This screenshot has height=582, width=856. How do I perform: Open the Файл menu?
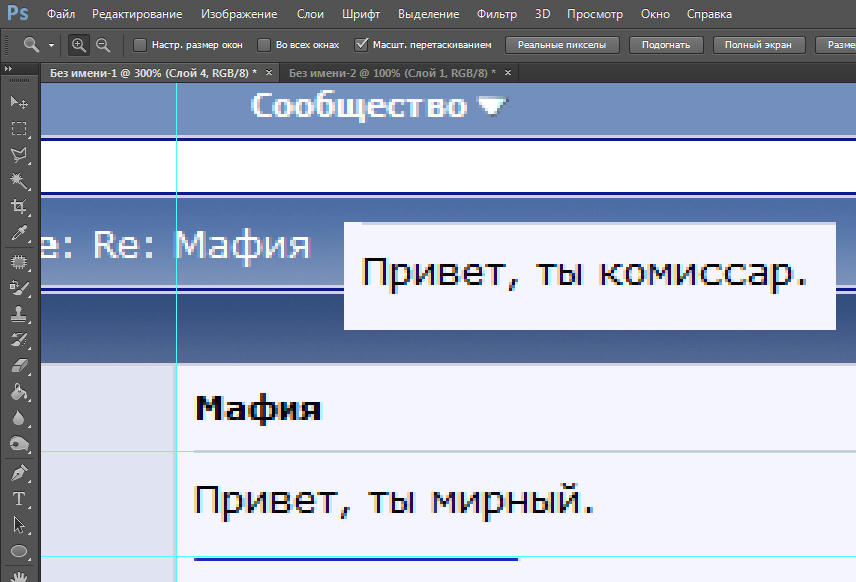point(61,14)
